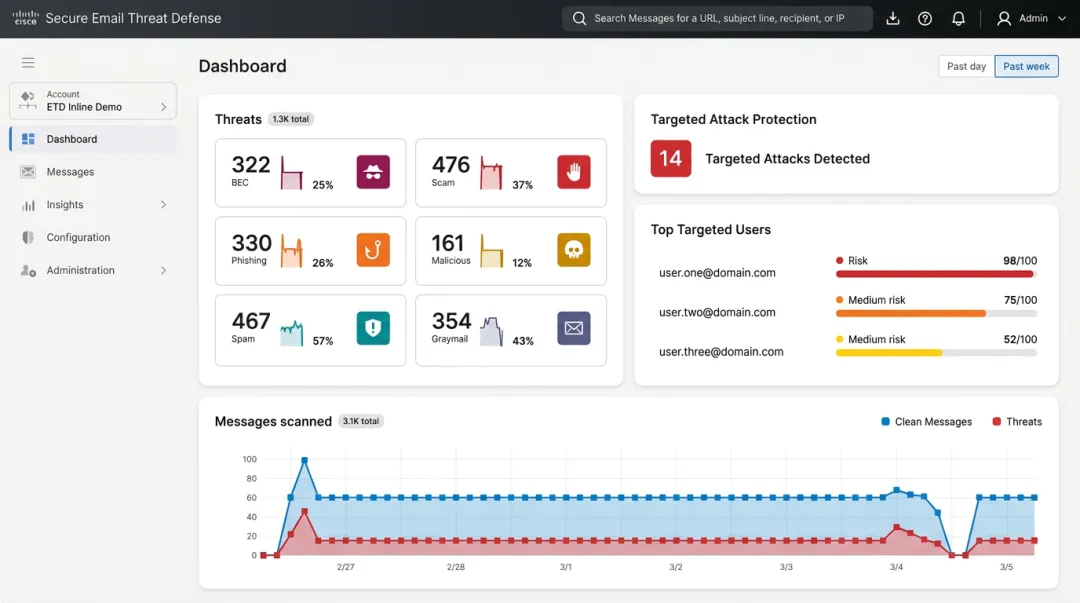Click Targeted Attacks Detected label
The image size is (1080, 603).
(787, 159)
